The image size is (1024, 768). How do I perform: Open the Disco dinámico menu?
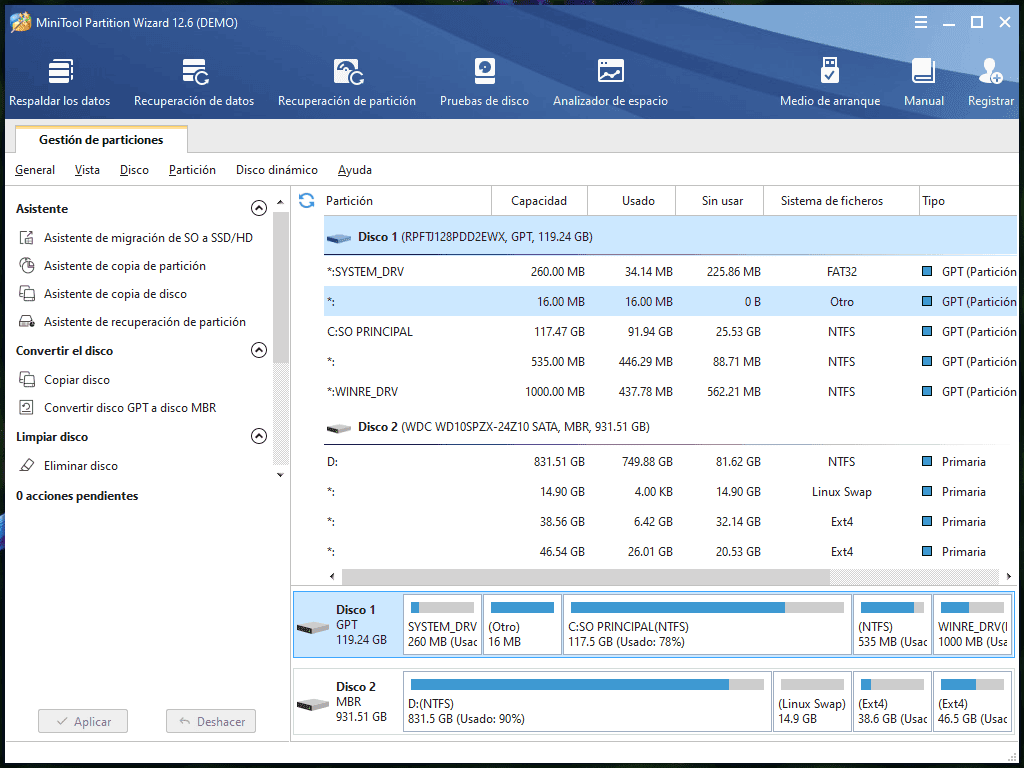[x=276, y=170]
